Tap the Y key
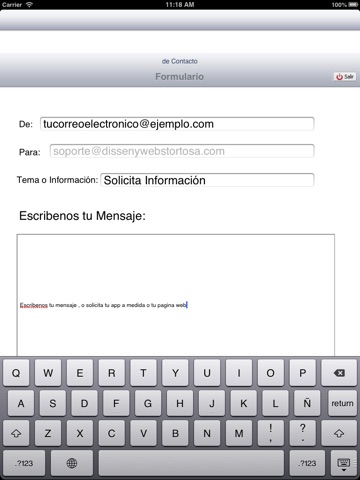Screen dimensions: 360x480 (175, 373)
